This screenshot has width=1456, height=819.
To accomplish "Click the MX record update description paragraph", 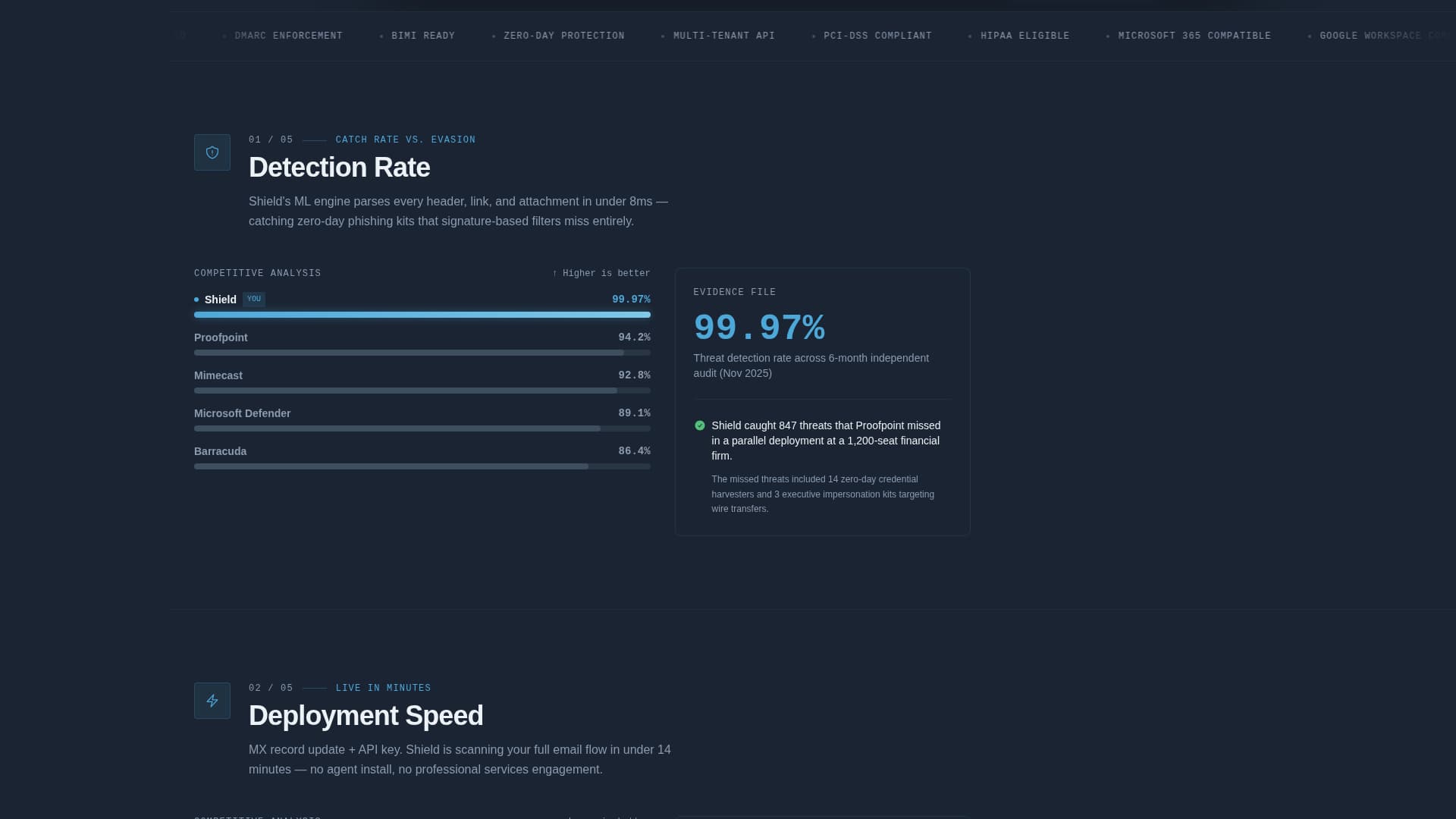I will [x=460, y=760].
